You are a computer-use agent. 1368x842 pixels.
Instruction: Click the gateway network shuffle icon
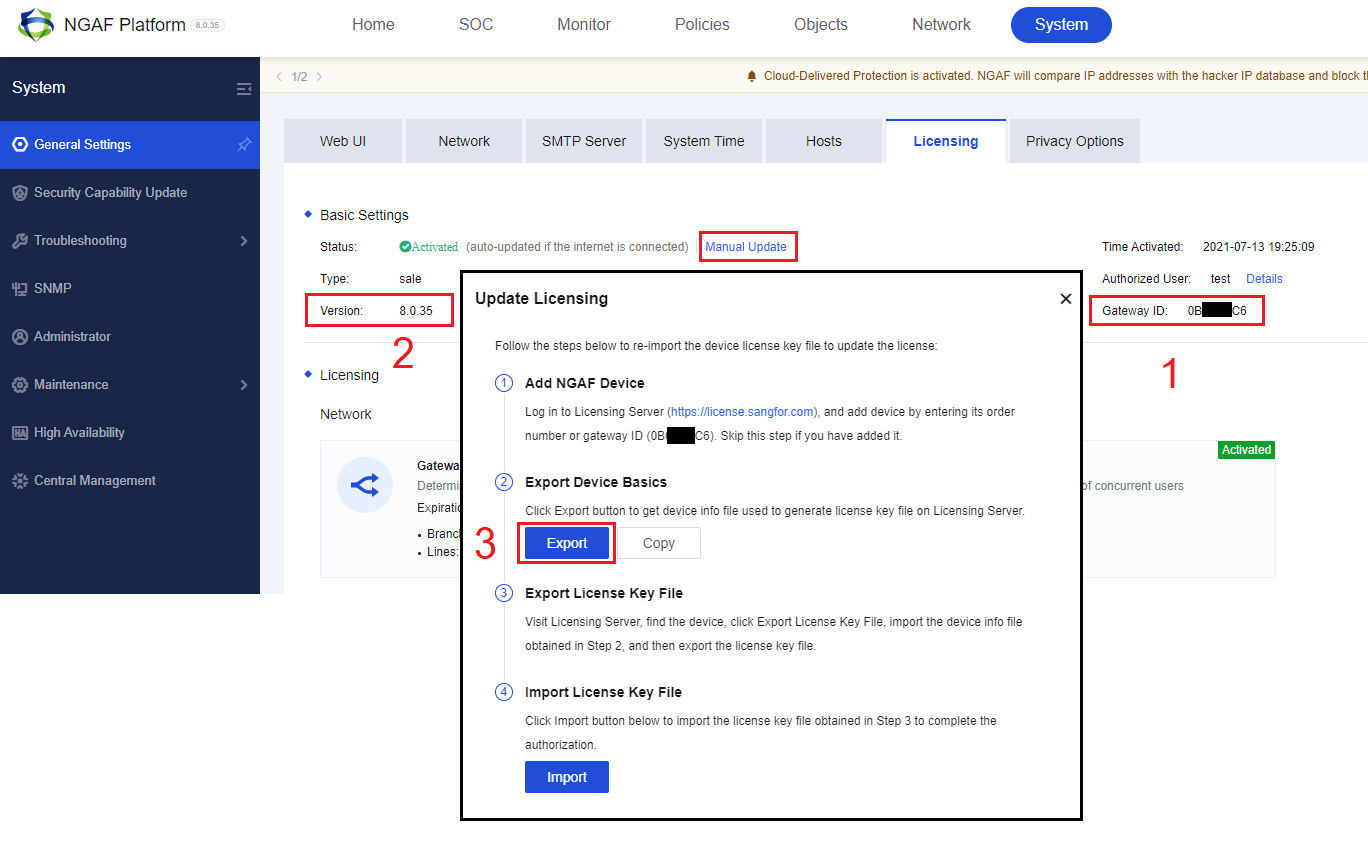click(365, 486)
